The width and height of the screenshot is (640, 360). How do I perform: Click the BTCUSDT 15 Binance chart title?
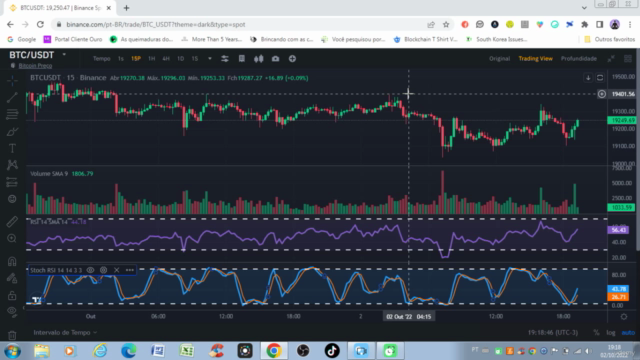[x=68, y=78]
